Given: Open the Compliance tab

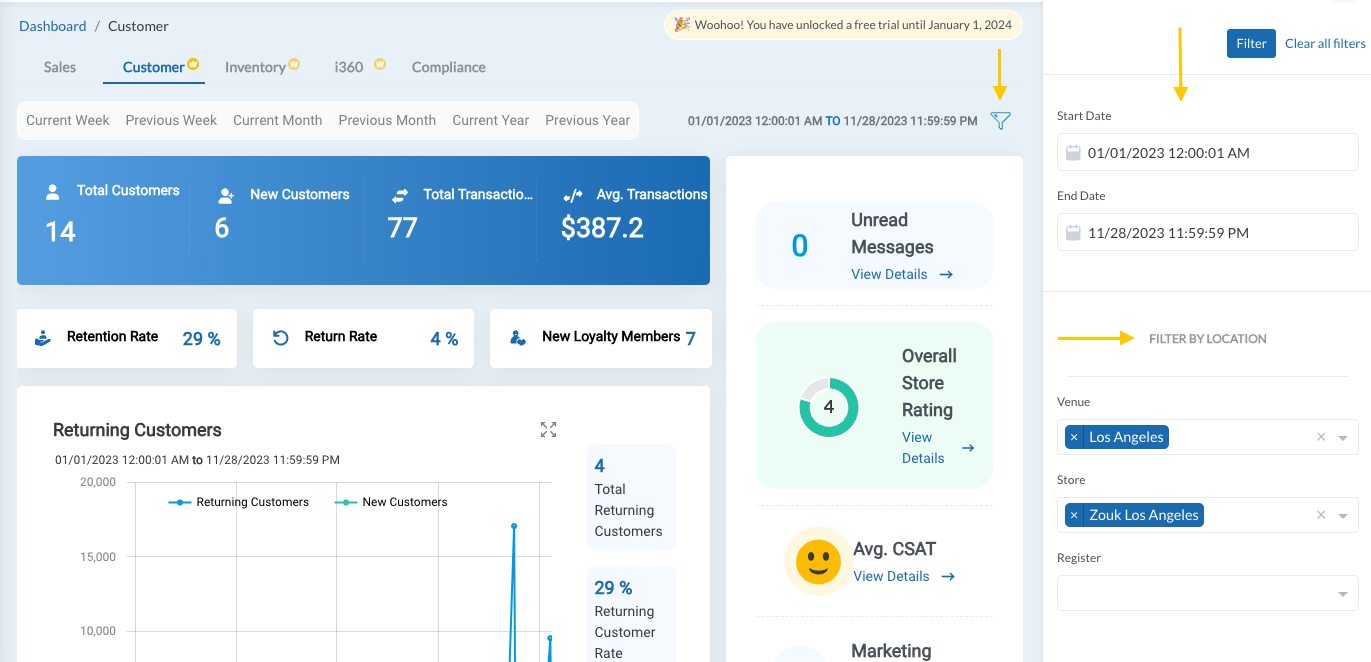Looking at the screenshot, I should (x=449, y=67).
